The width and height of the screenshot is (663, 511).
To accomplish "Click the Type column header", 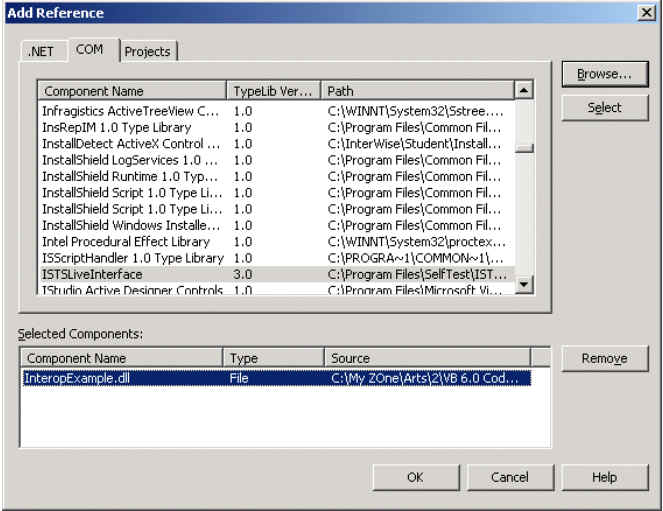I will 274,358.
